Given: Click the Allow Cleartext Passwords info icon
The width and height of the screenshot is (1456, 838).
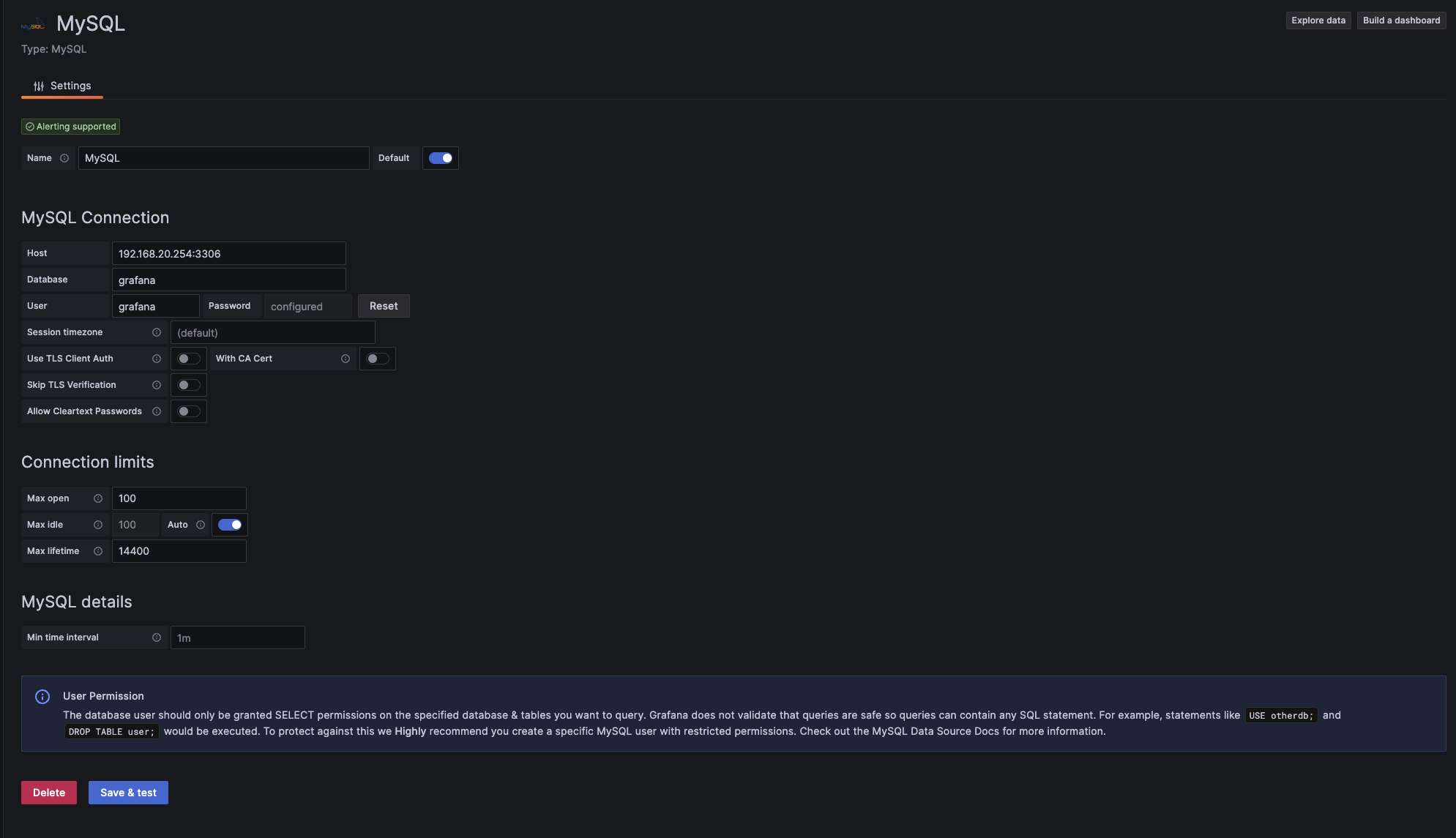Looking at the screenshot, I should click(x=157, y=411).
